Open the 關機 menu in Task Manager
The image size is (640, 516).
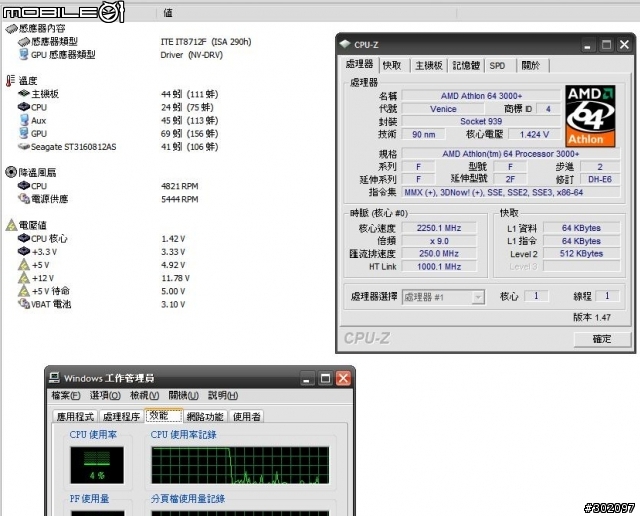(x=184, y=396)
